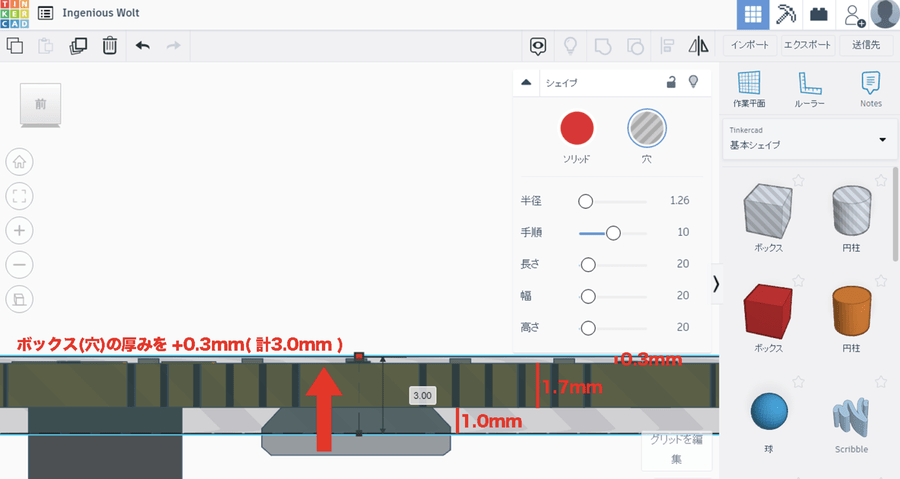
Task: Click the Home view button
Action: pyautogui.click(x=20, y=162)
